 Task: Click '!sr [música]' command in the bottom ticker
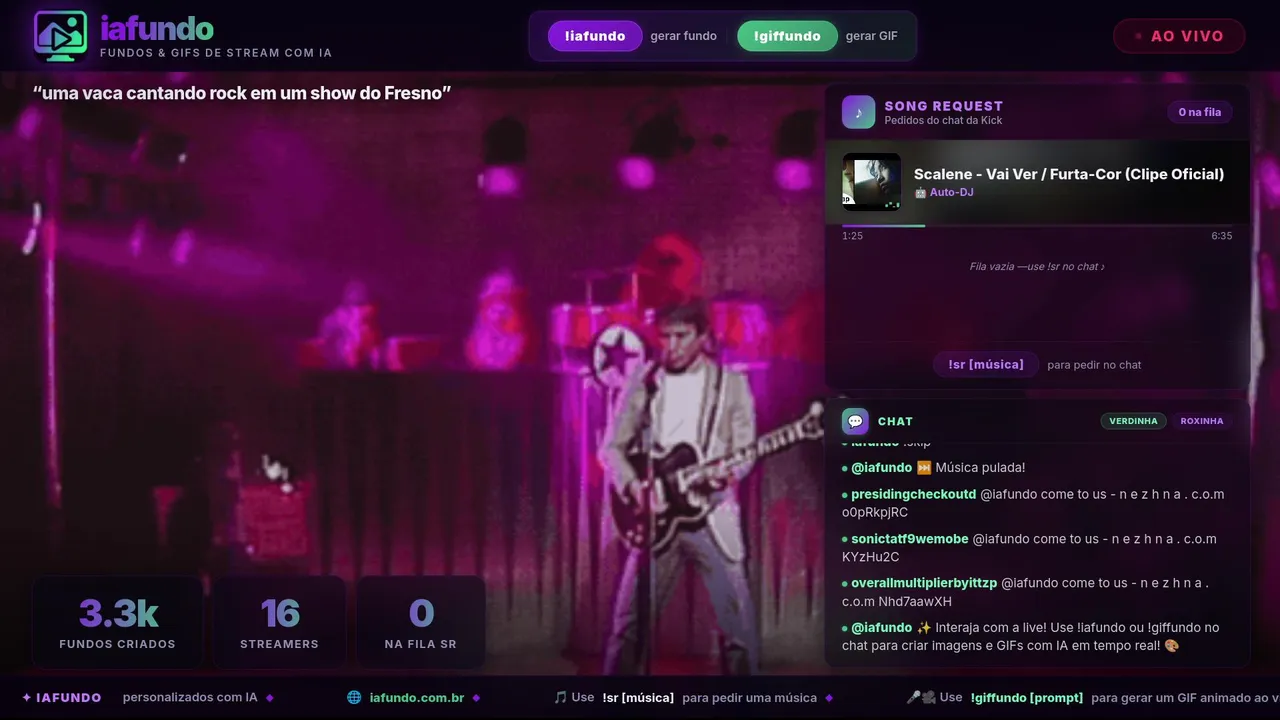(x=638, y=697)
